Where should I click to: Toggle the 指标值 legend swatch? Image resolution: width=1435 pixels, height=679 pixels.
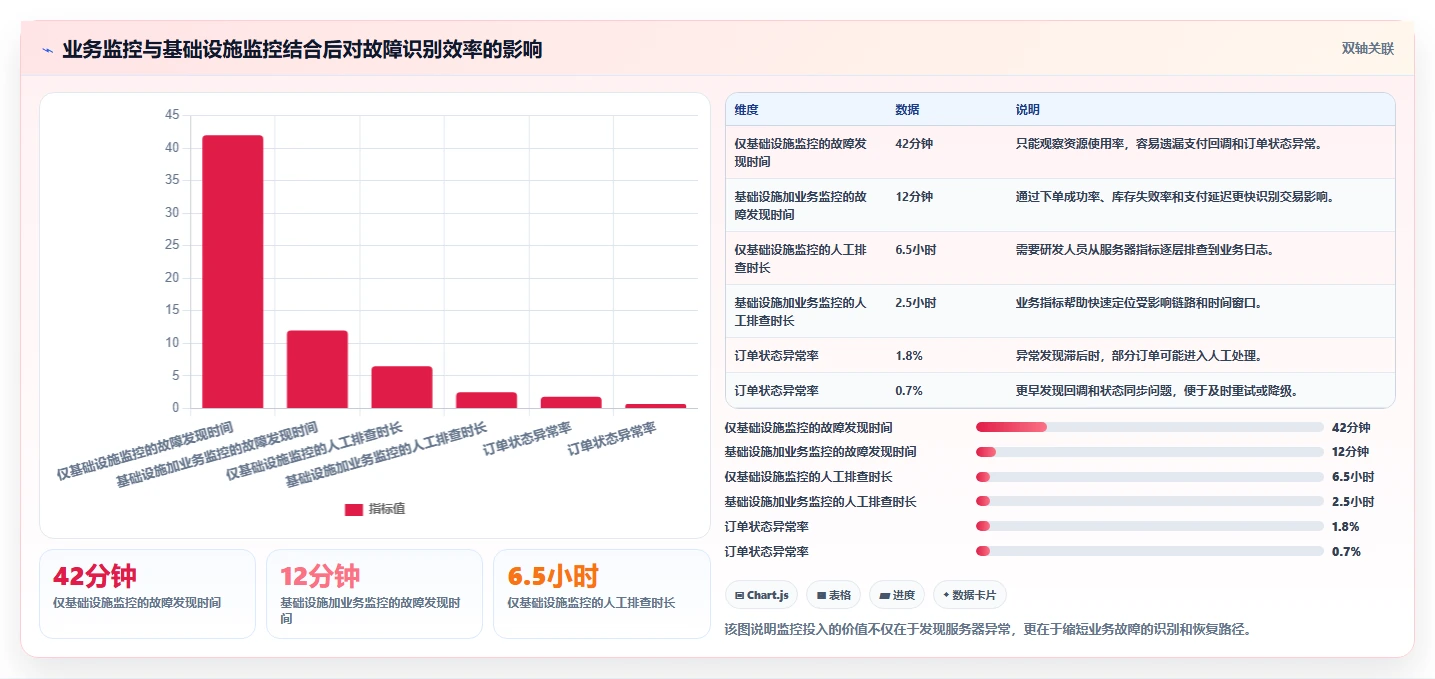(x=354, y=509)
